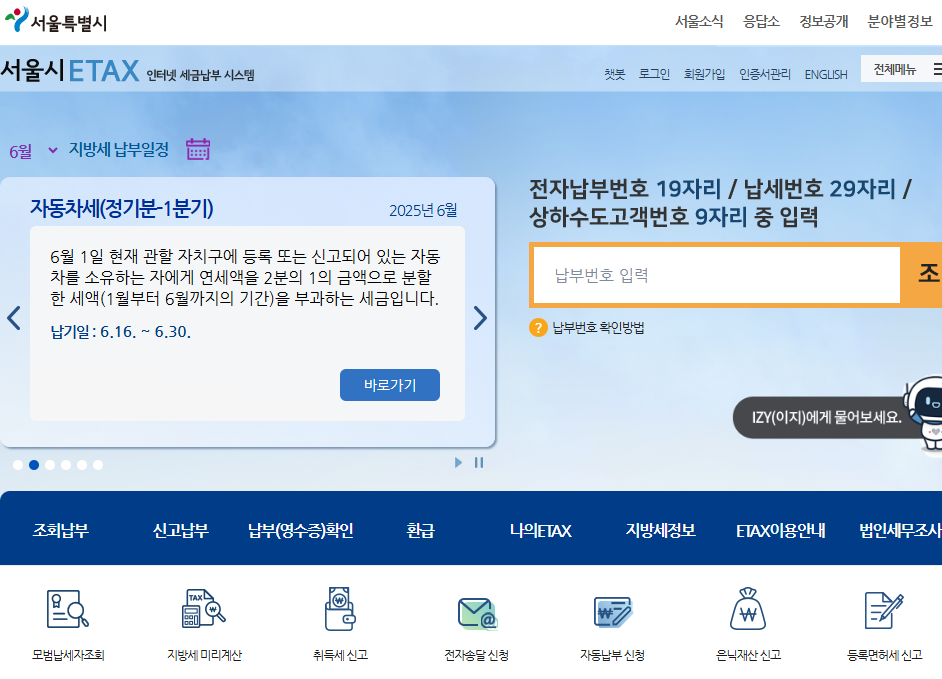Open the 취득세 신고 wallet icon

pos(340,609)
